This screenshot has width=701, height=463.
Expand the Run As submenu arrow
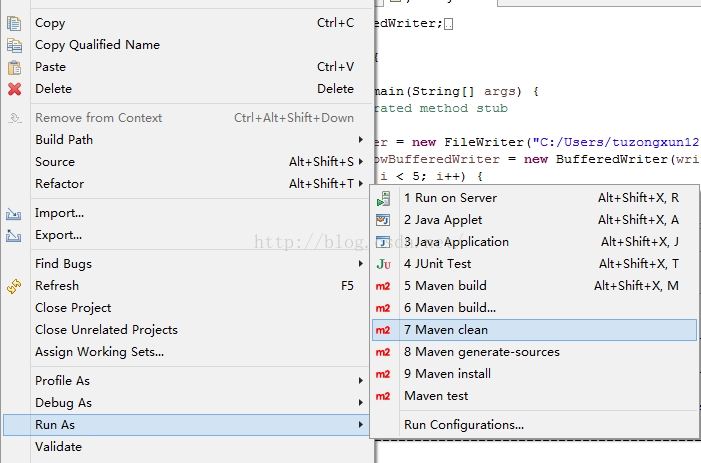tap(360, 425)
